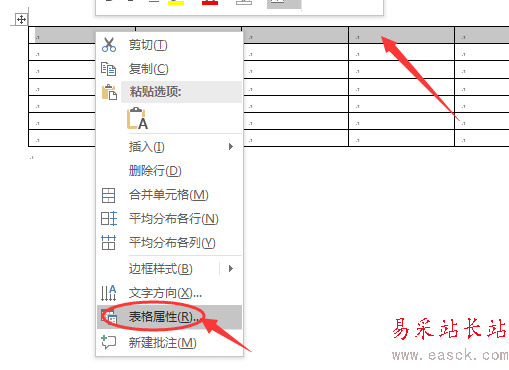Click the copy icon beside 复制(C)
The height and width of the screenshot is (370, 509).
tap(109, 69)
